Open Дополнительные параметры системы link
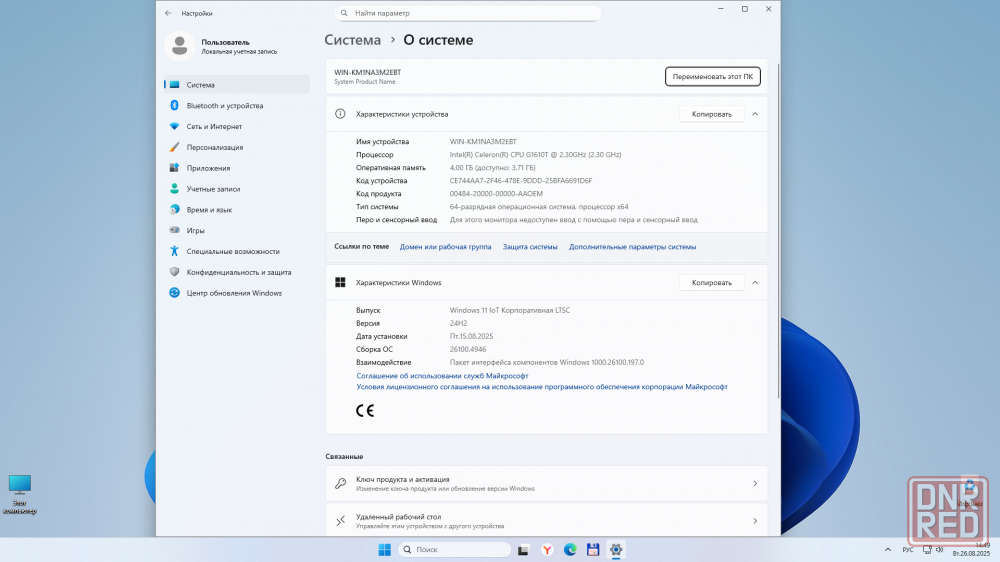Image resolution: width=1000 pixels, height=562 pixels. [632, 247]
